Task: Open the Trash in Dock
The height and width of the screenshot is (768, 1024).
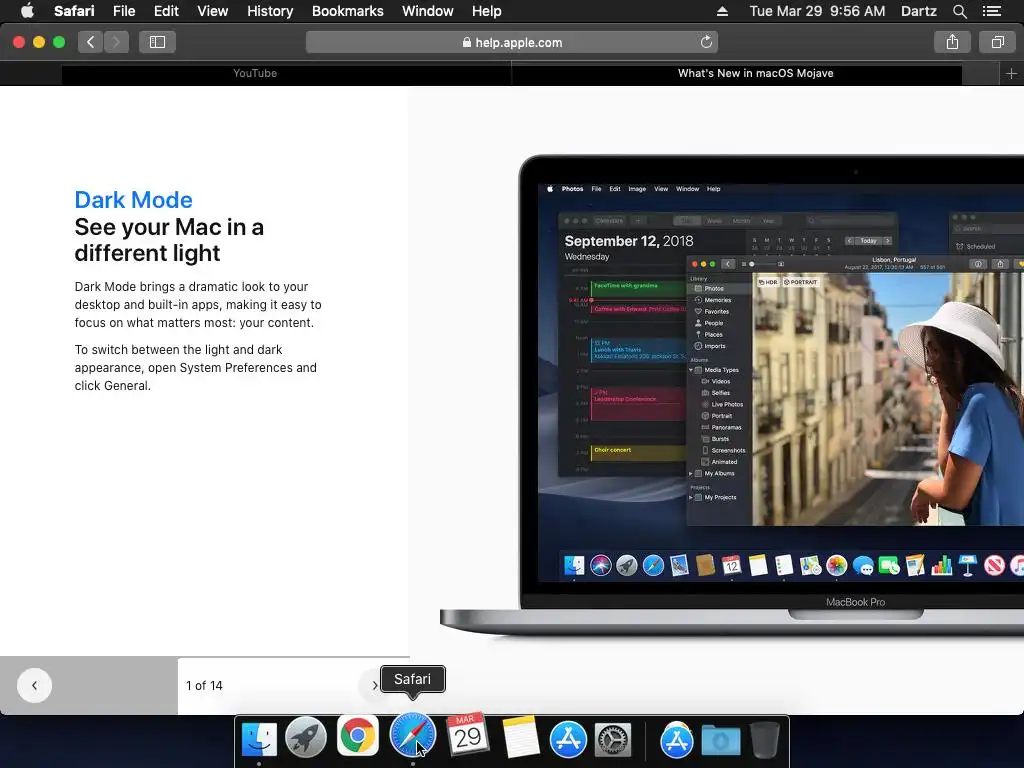Action: (x=765, y=739)
